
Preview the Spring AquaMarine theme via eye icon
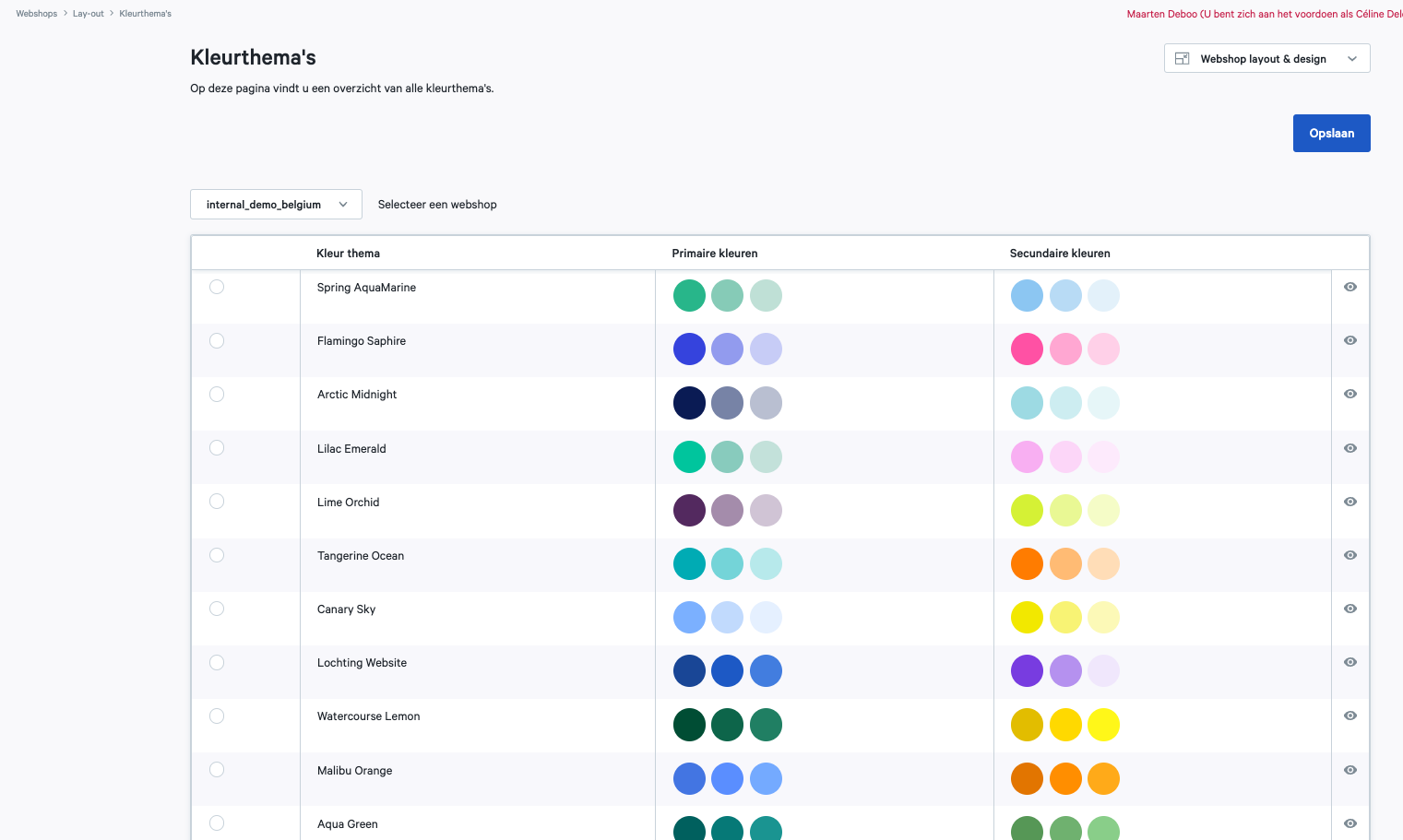[1349, 287]
